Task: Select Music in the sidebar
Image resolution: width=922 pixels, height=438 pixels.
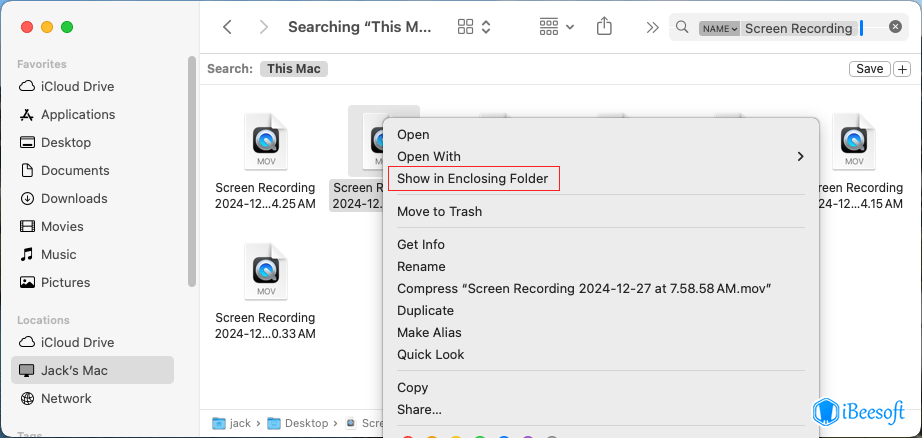Action: pos(58,255)
